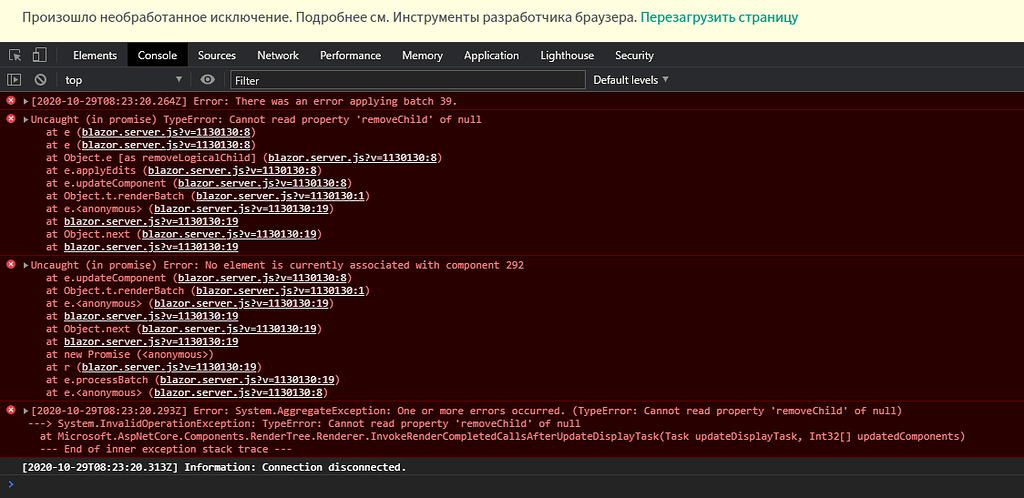1024x498 pixels.
Task: Expand the removeChild TypeError entry
Action: [x=26, y=120]
